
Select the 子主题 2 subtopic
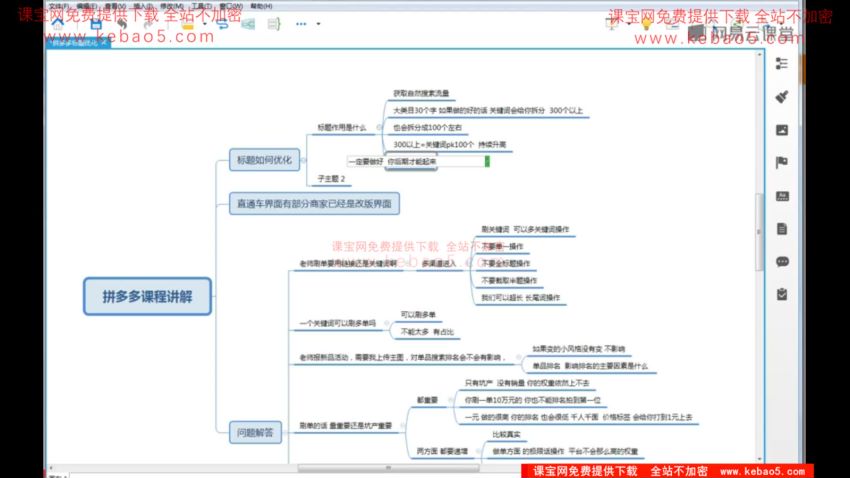point(331,179)
